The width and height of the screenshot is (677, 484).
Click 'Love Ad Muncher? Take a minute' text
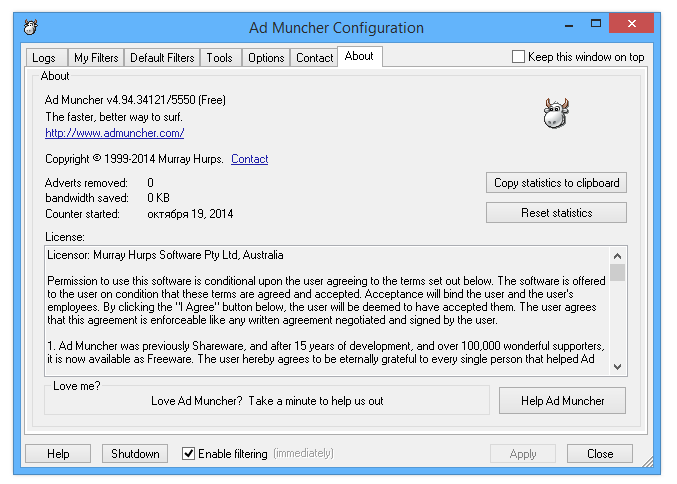(x=267, y=401)
